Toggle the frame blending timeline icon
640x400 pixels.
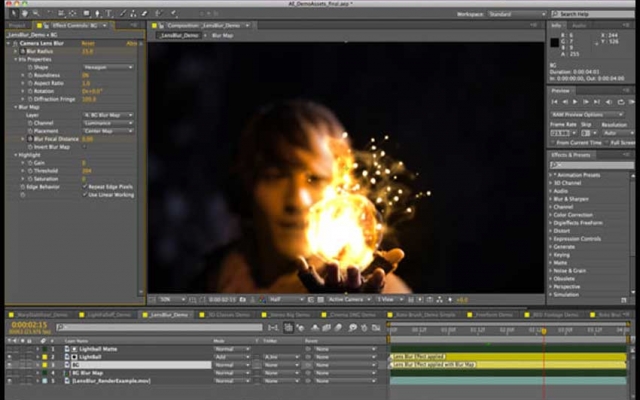click(327, 327)
